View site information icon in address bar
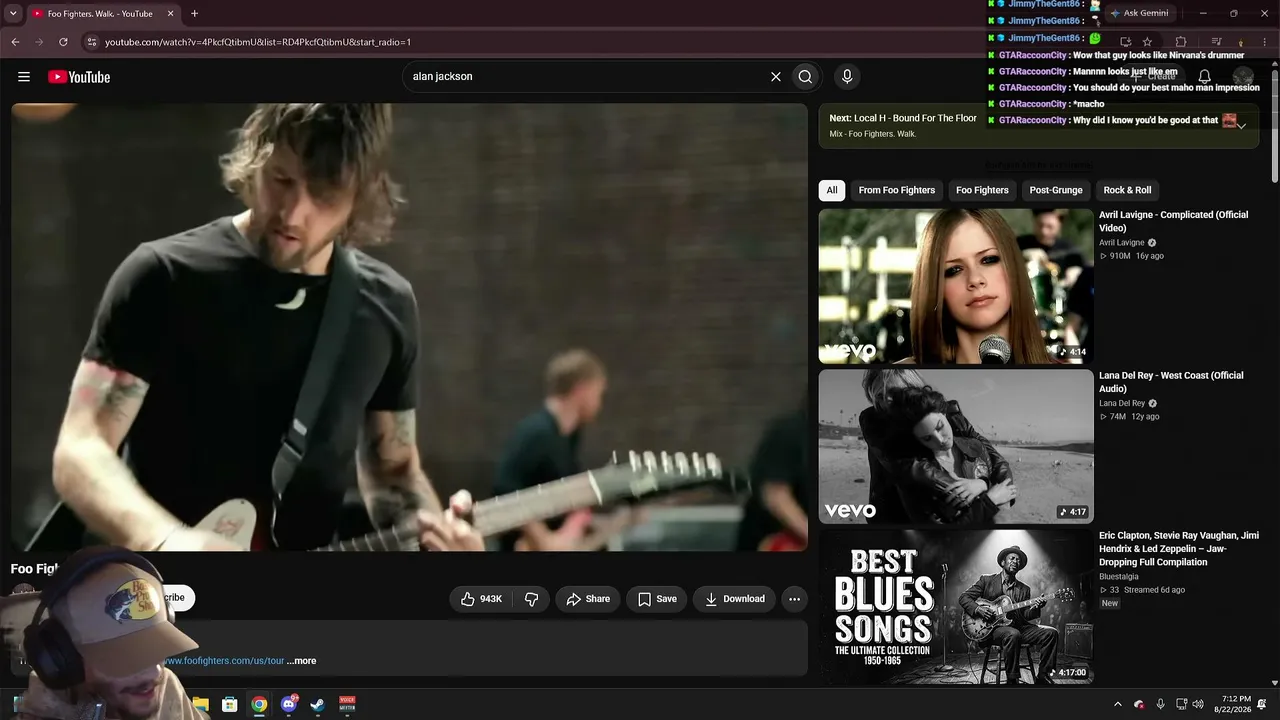Screen dimensions: 1280x720 point(91,42)
